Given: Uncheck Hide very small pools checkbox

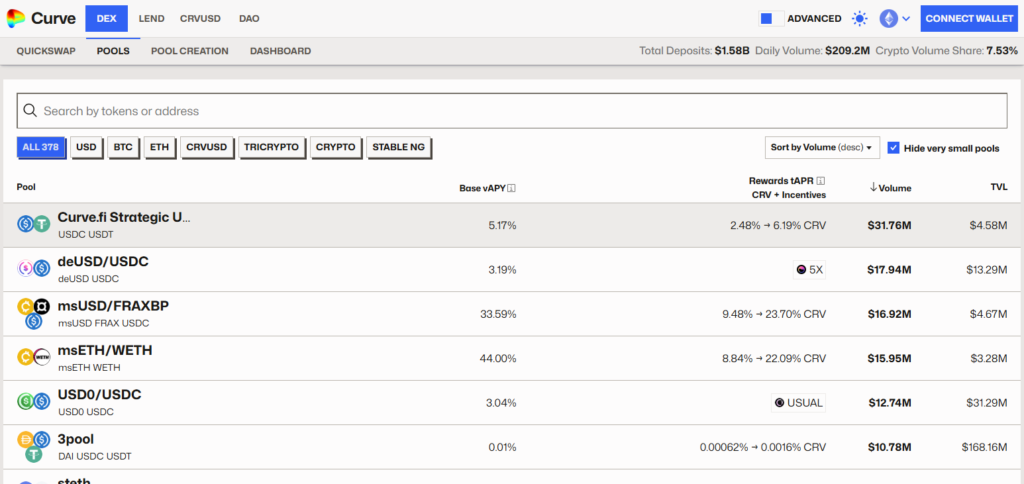Looking at the screenshot, I should [x=893, y=148].
